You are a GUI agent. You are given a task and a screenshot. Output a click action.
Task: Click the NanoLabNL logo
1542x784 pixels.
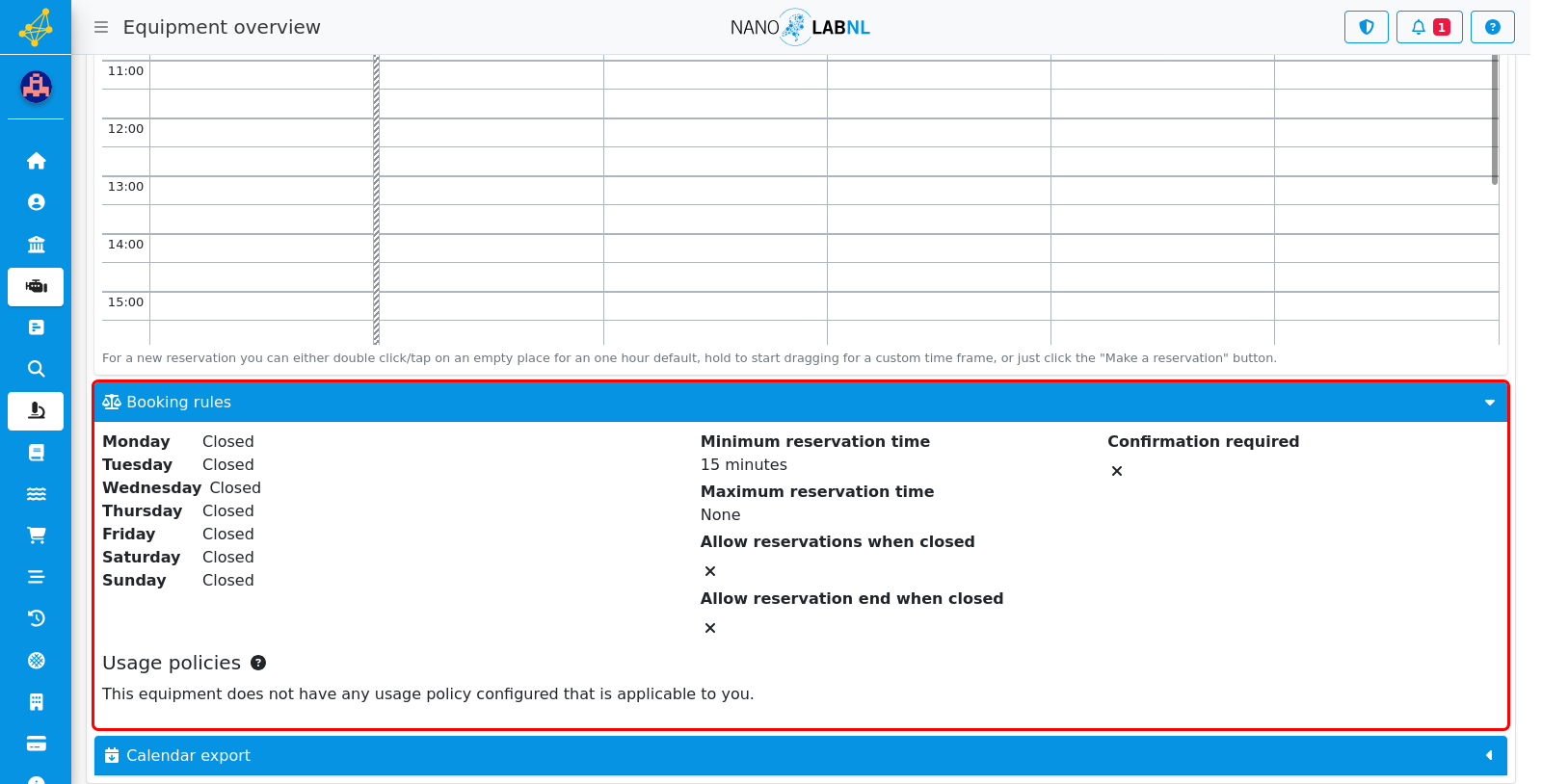[800, 27]
